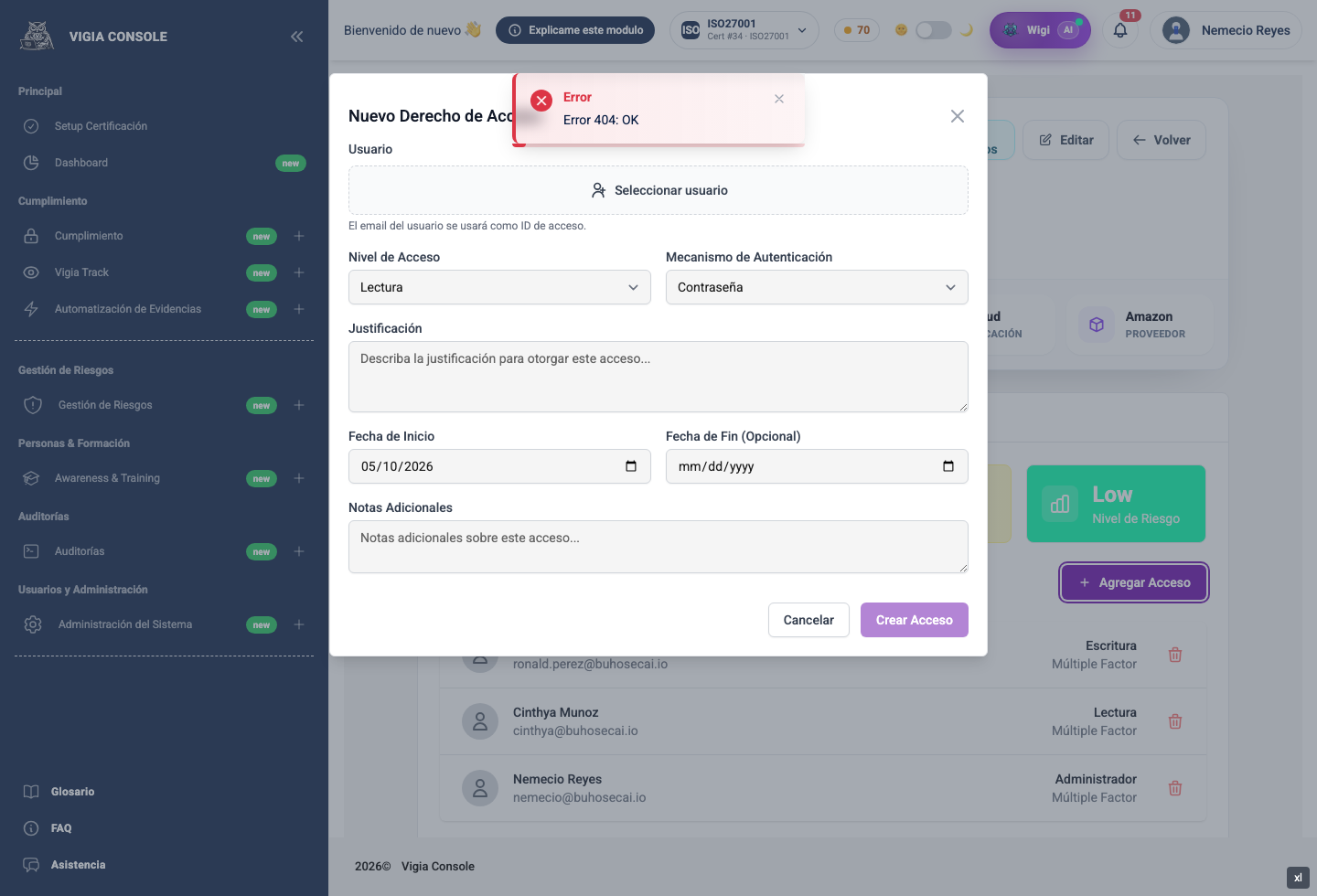Viewport: 1317px width, 896px height.
Task: Delete ronald.perez access with trash icon
Action: pyautogui.click(x=1175, y=655)
